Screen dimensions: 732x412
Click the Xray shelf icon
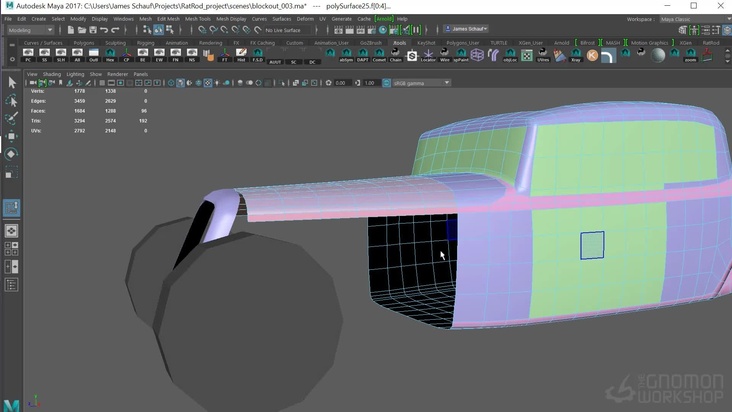(576, 56)
